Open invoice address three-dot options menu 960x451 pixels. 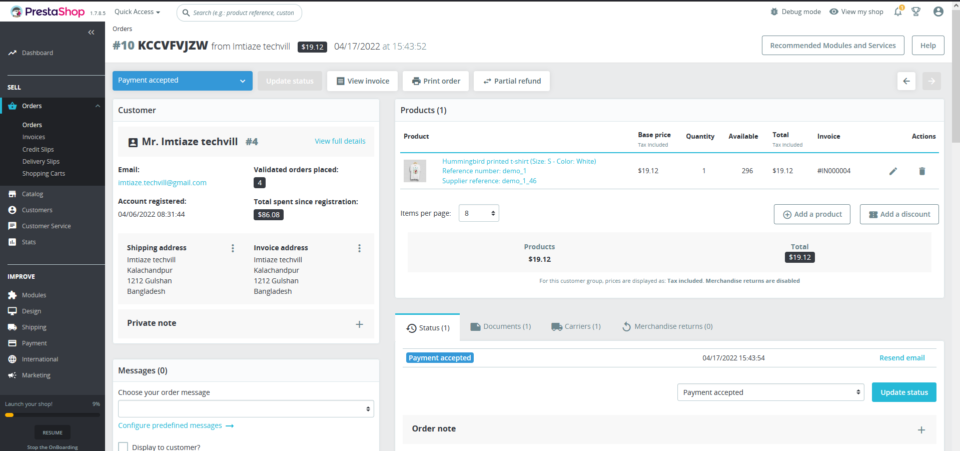[x=360, y=248]
